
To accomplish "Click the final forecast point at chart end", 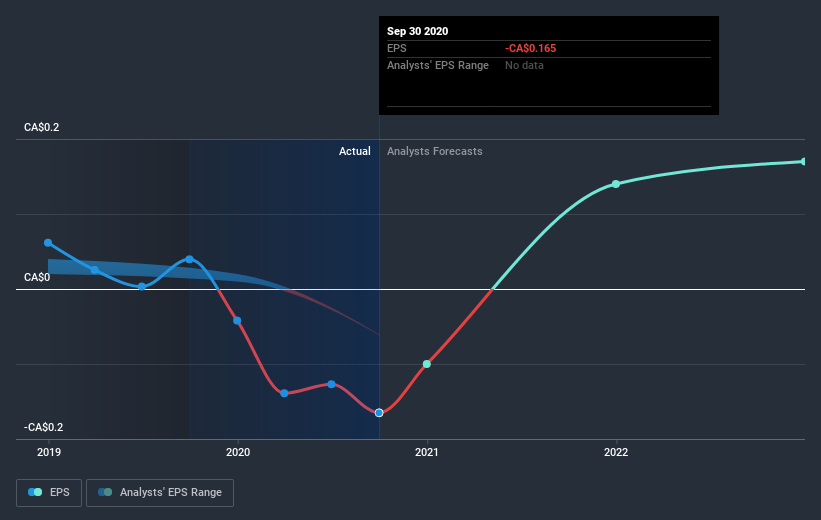I will [x=803, y=161].
